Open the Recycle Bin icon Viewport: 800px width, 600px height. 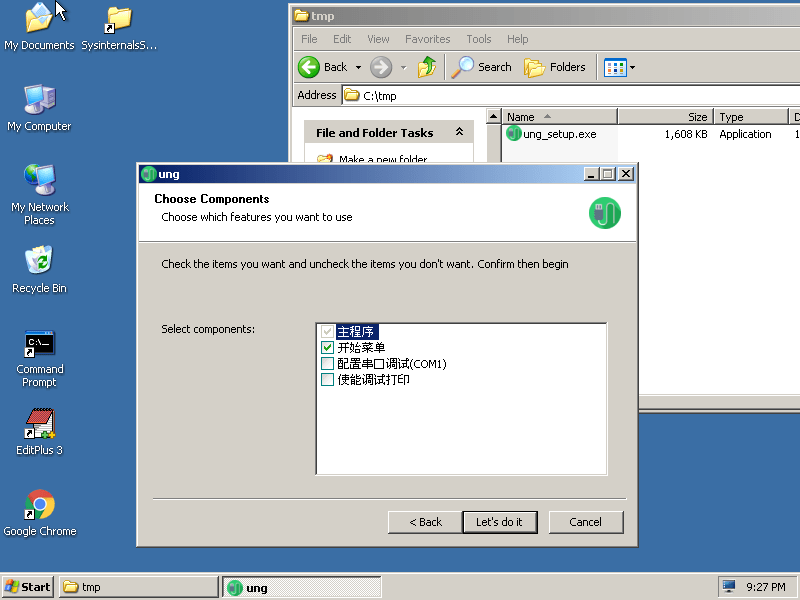[39, 263]
